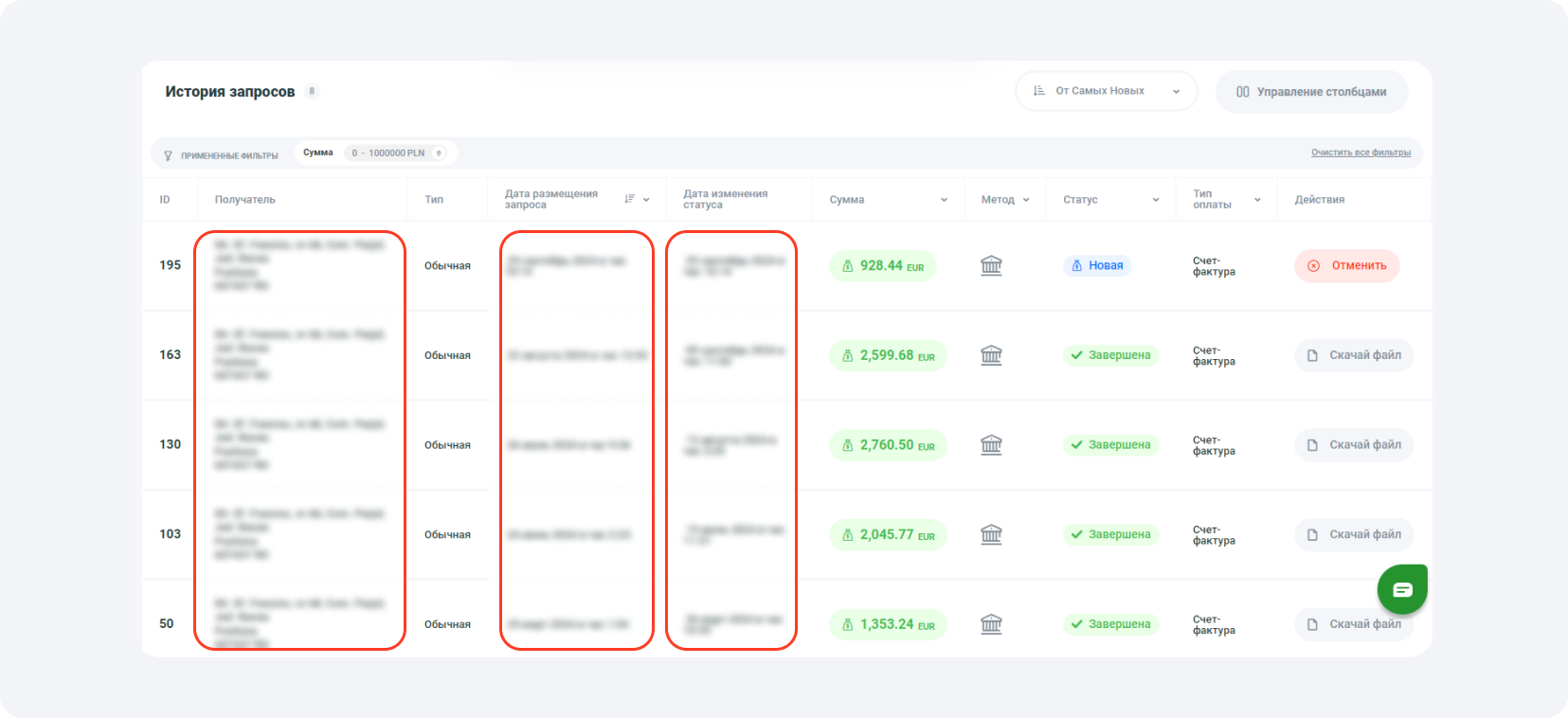Cancel request 195 with Отменить button

pyautogui.click(x=1346, y=265)
